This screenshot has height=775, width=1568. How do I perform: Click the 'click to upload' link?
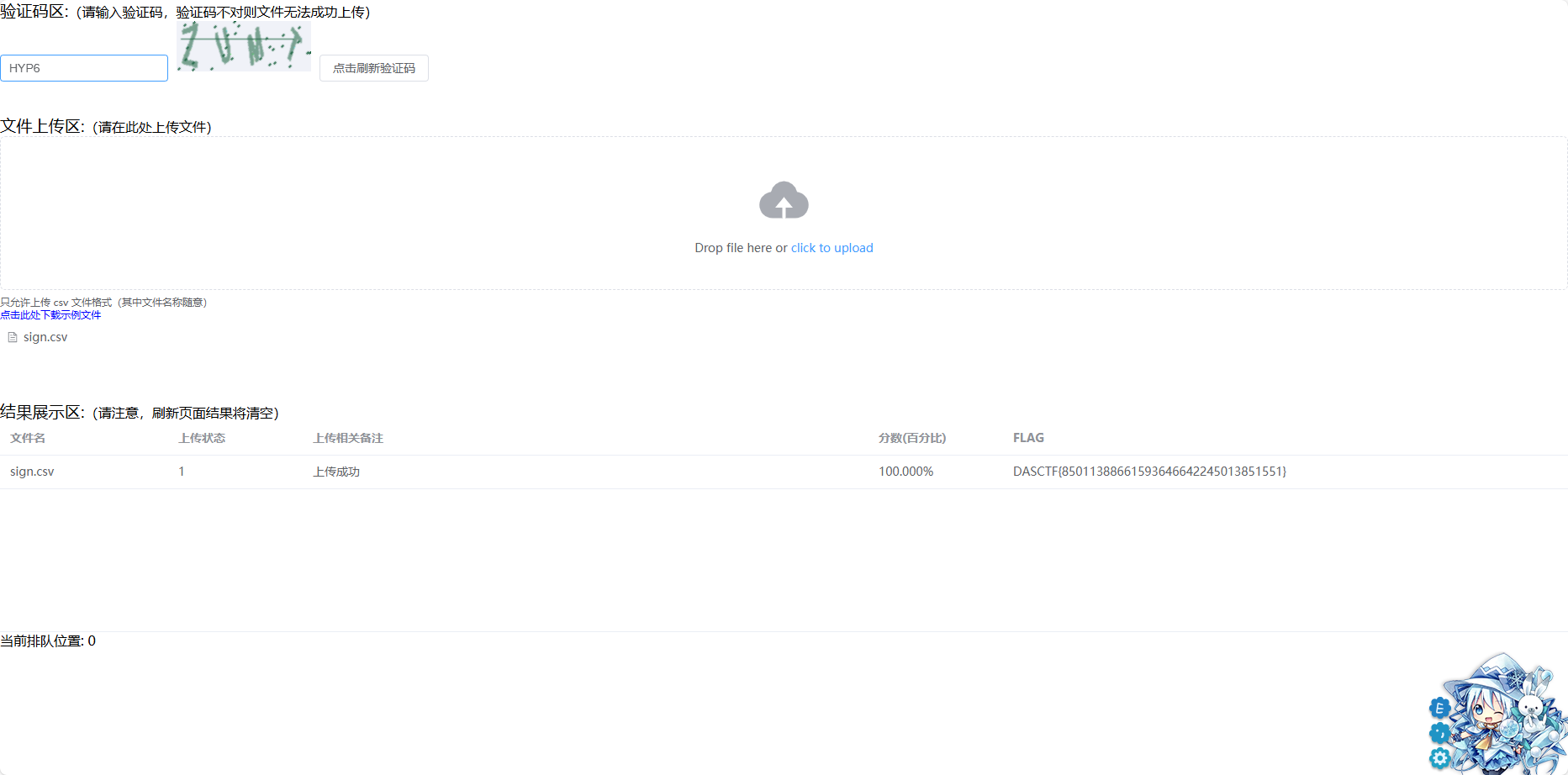832,248
